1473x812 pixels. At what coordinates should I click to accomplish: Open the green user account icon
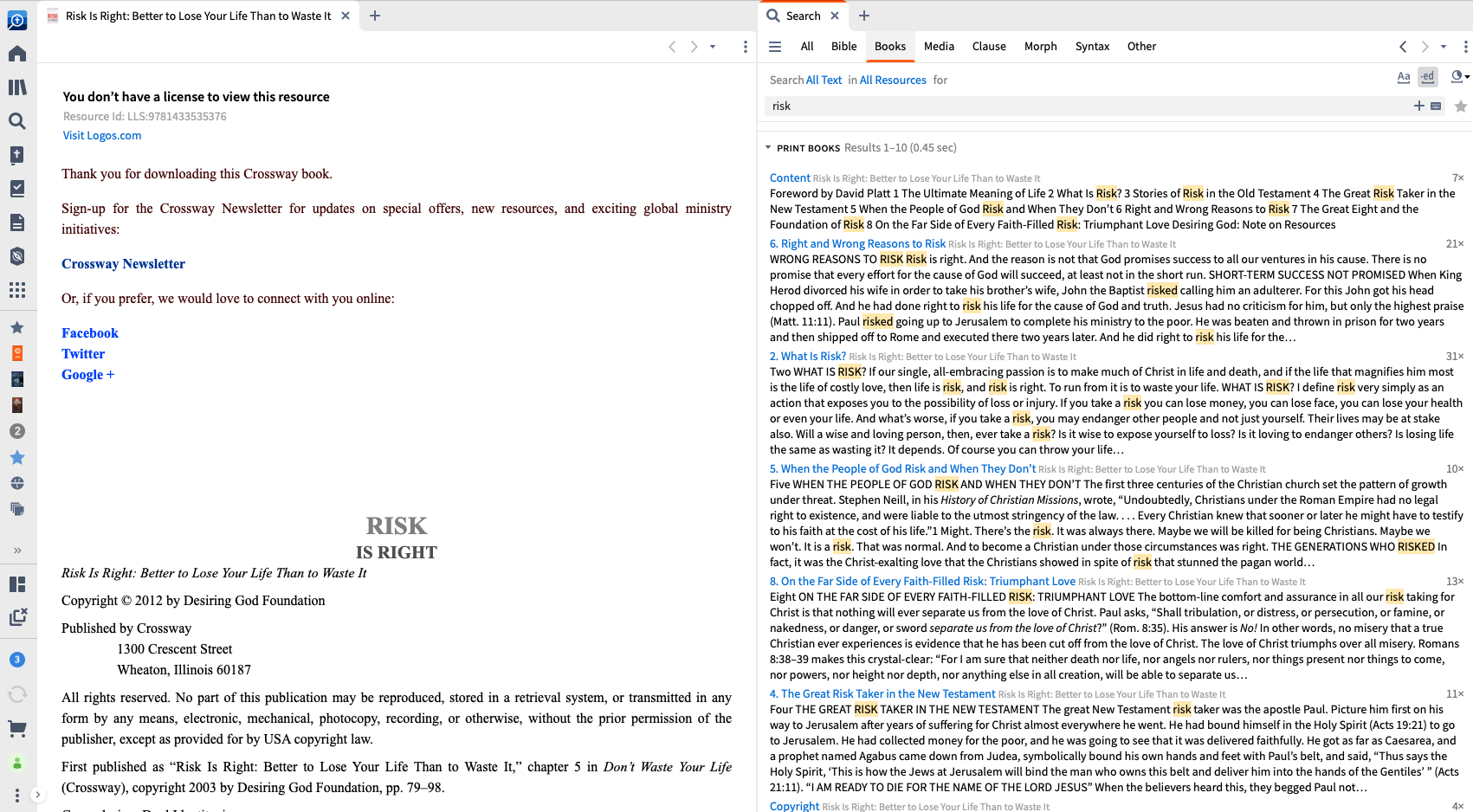tap(17, 764)
